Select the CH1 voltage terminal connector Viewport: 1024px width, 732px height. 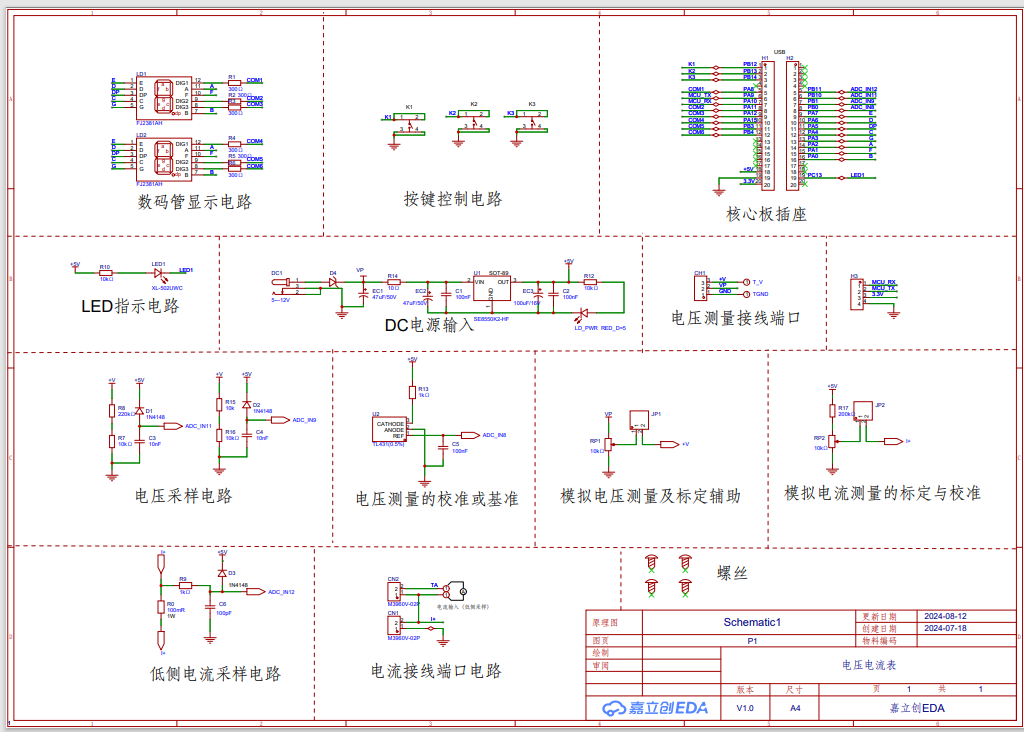[x=701, y=287]
